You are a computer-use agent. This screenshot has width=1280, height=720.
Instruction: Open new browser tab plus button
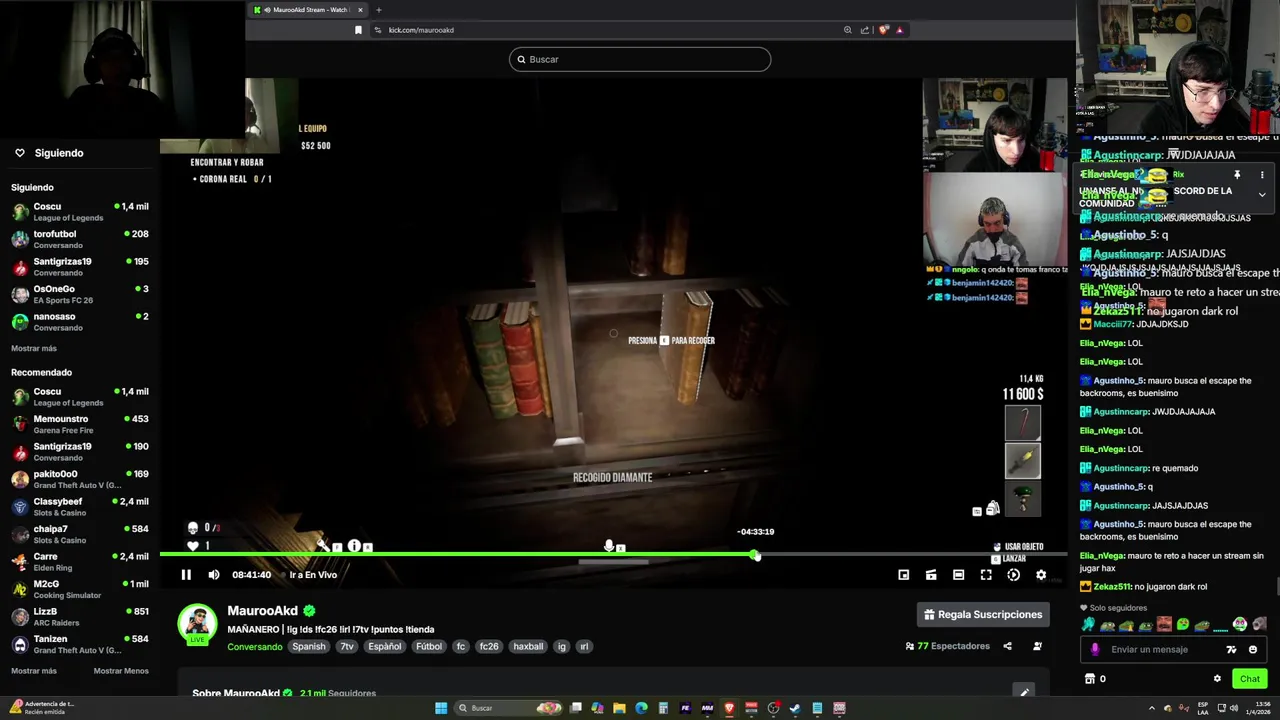378,10
